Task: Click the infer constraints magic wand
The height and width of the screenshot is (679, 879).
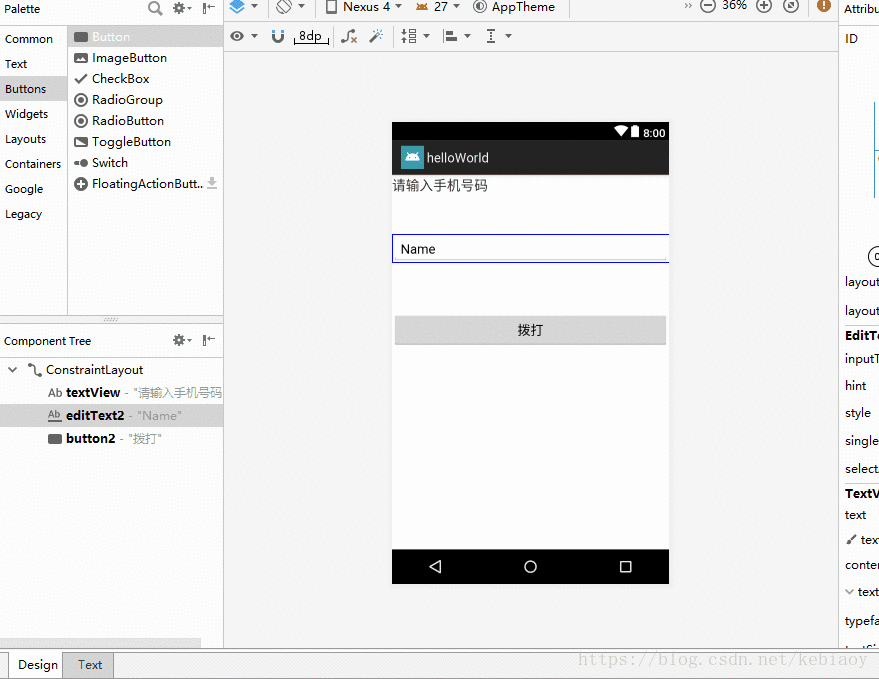Action: click(376, 36)
